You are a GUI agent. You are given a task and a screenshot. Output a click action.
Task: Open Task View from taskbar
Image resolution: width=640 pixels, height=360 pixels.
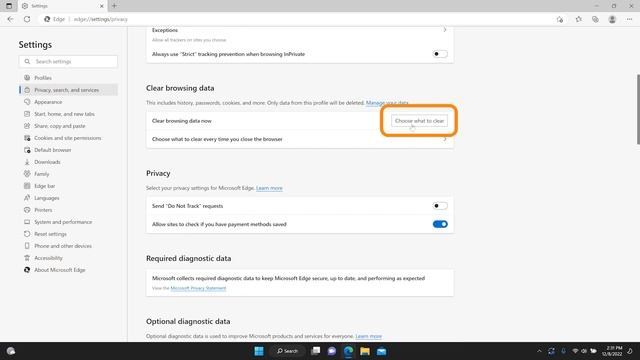[x=316, y=351]
